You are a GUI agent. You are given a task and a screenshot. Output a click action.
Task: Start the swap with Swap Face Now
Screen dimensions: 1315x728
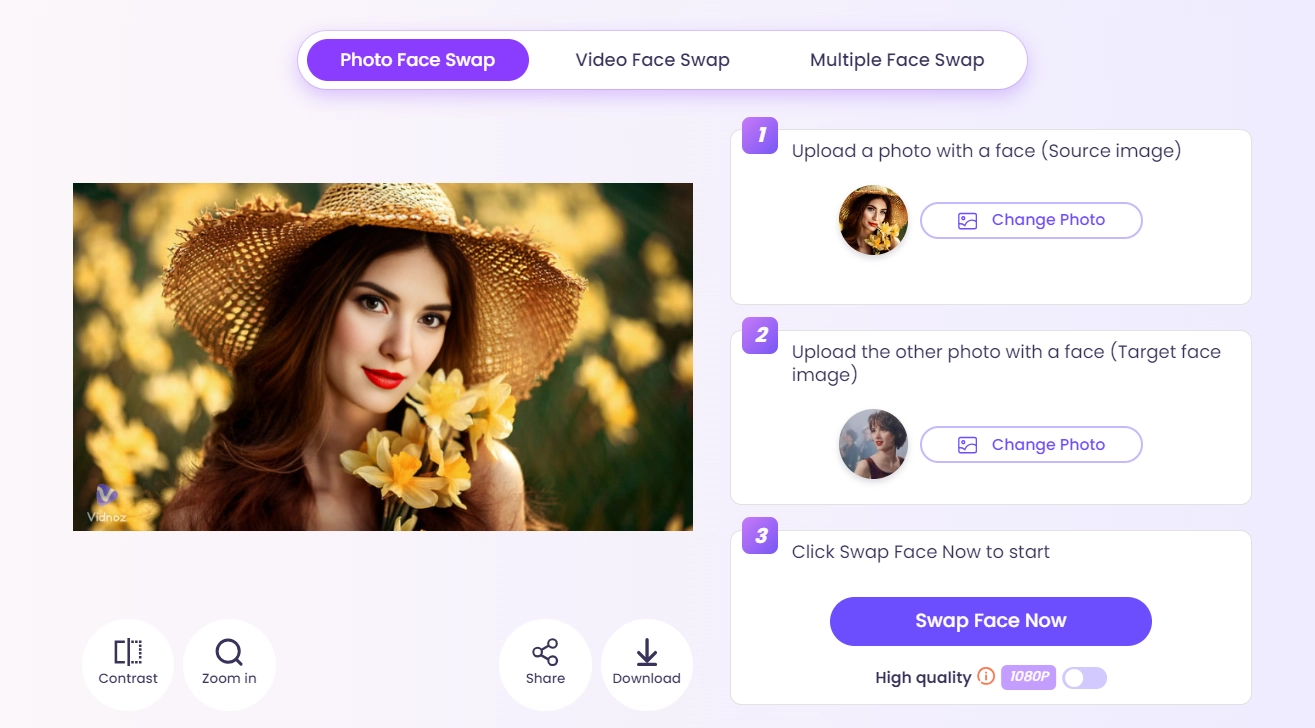coord(990,621)
